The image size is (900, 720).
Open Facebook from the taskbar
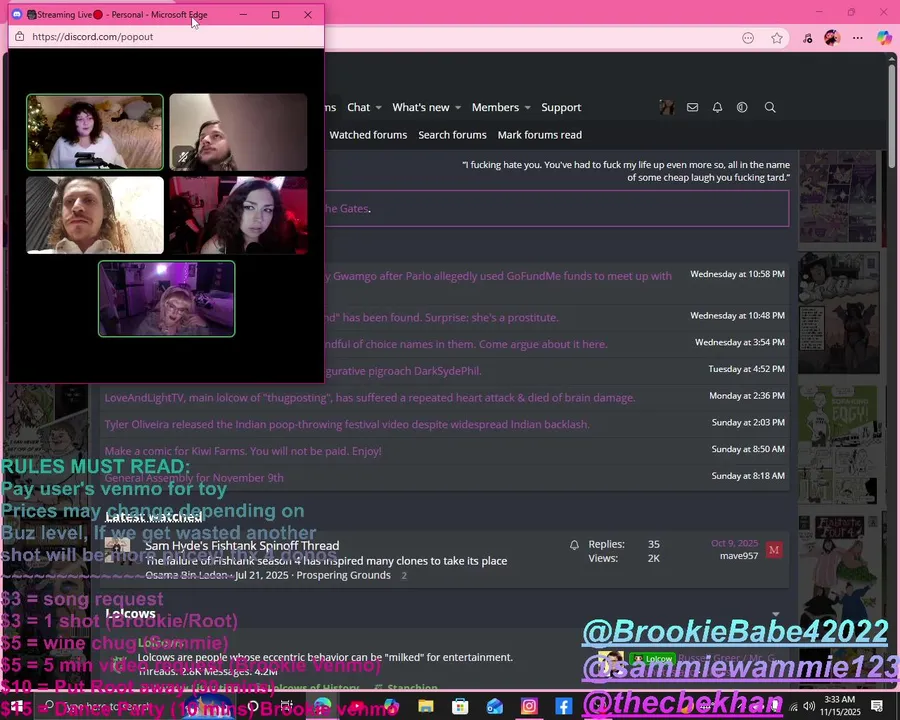tap(563, 706)
